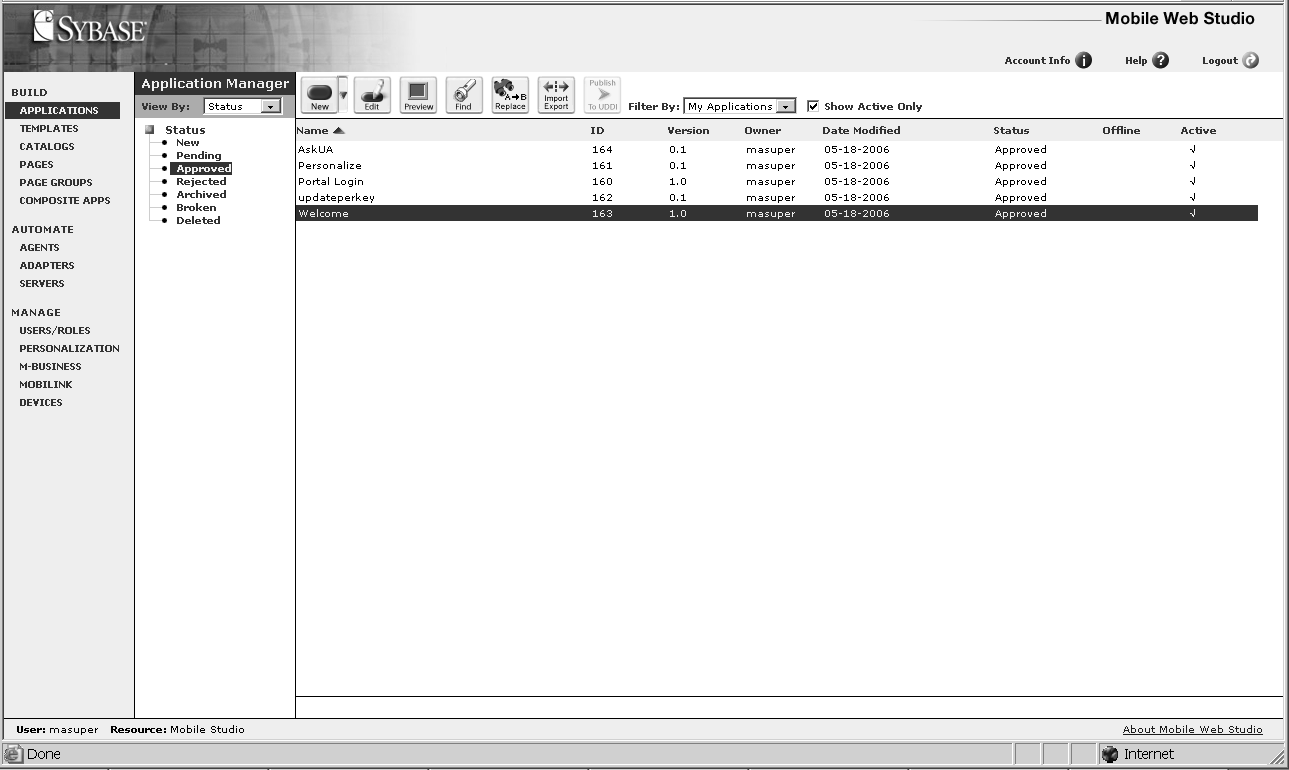1289x770 pixels.
Task: Open Catalogs in sidebar
Action: click(x=47, y=146)
